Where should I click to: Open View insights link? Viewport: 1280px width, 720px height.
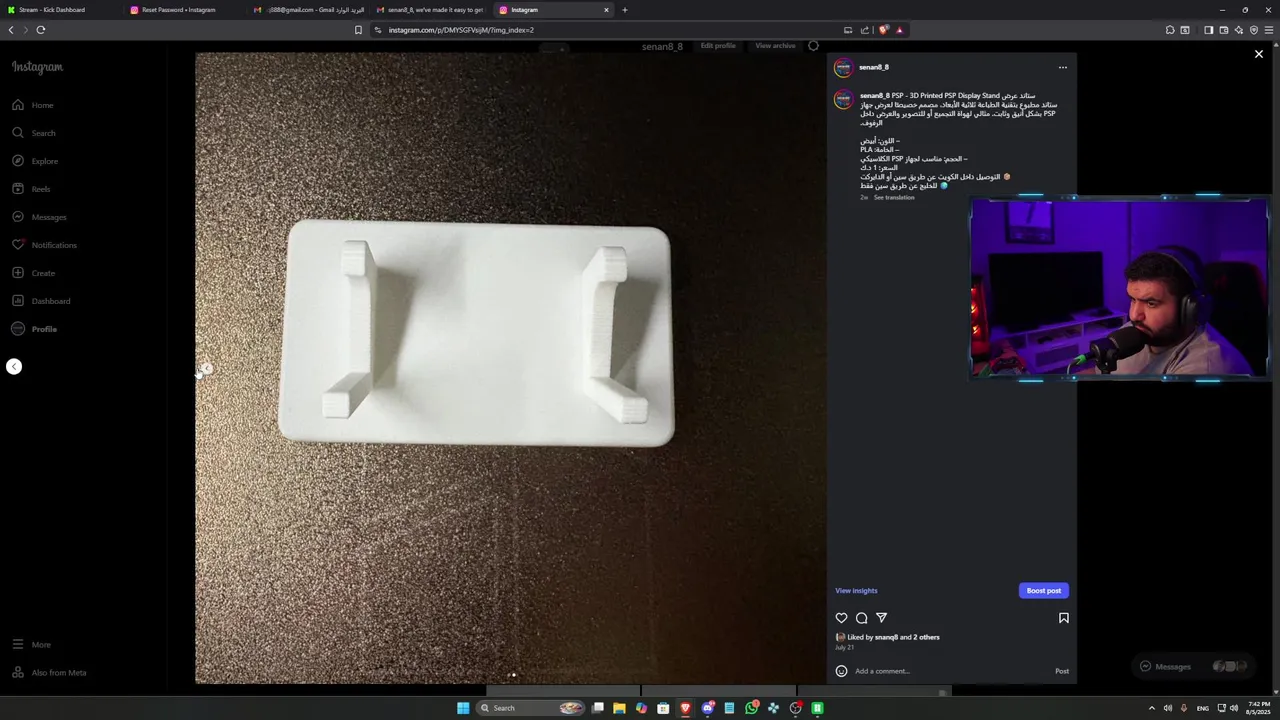tap(856, 591)
